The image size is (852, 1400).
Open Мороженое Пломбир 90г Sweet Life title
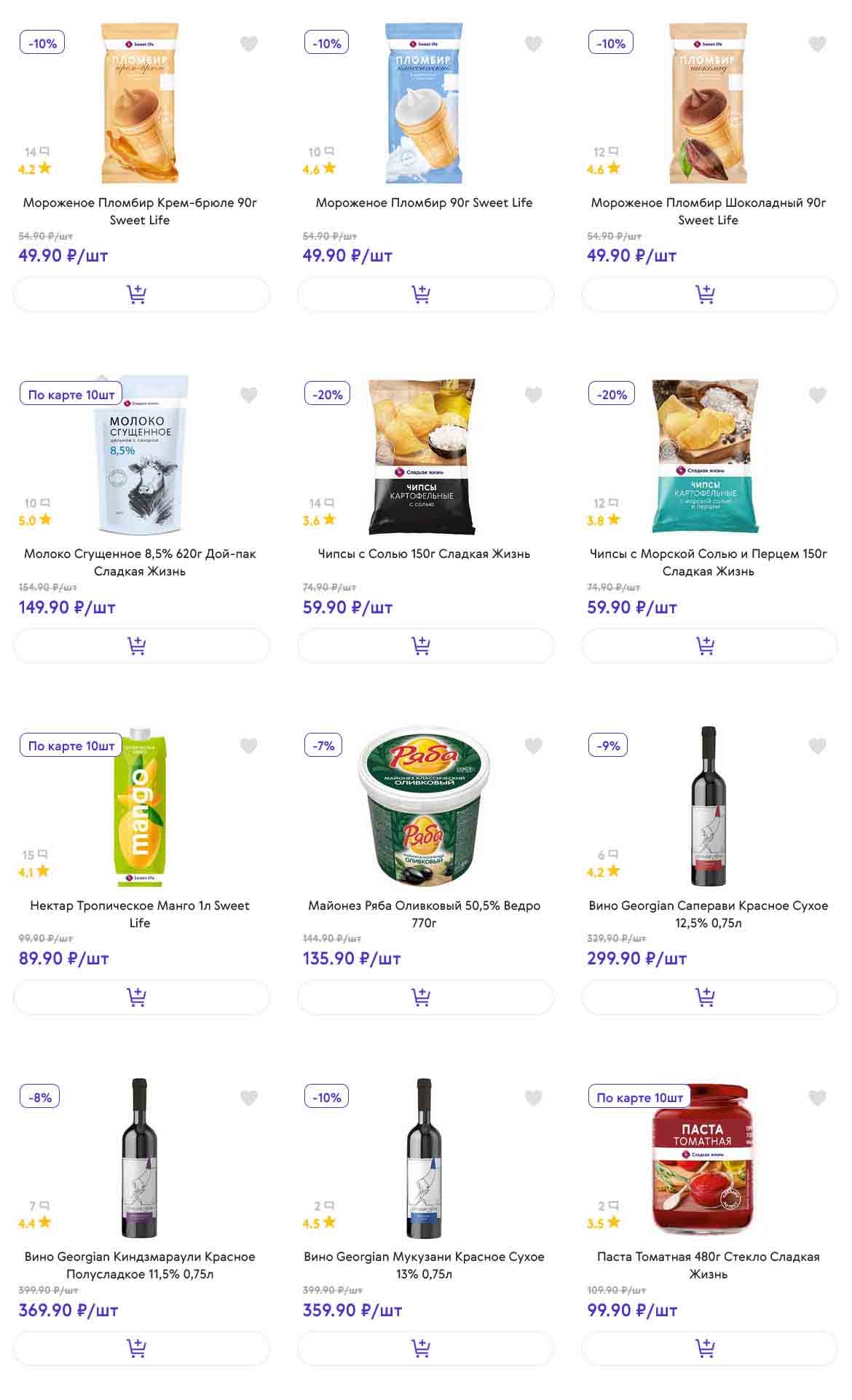424,202
